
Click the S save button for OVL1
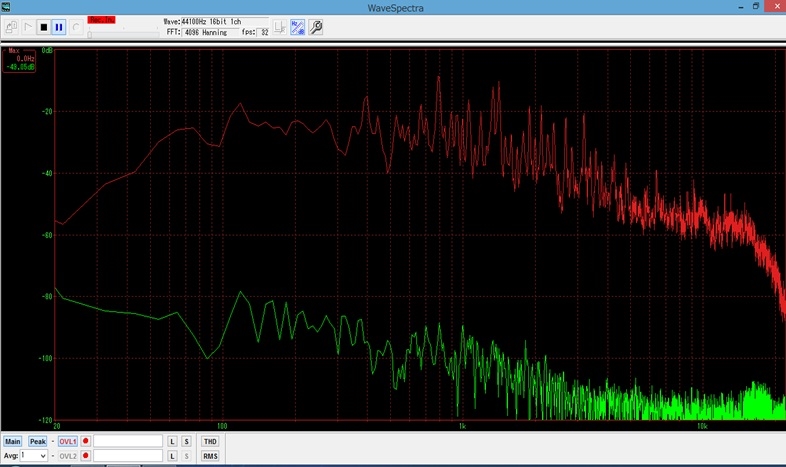coord(186,441)
